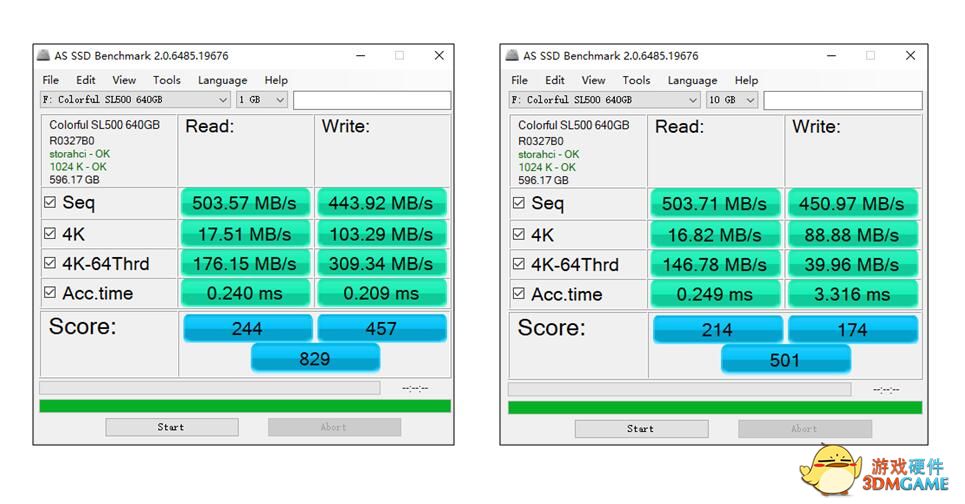Open drive selector dropdown in left window
The width and height of the screenshot is (965, 504).
(x=135, y=99)
